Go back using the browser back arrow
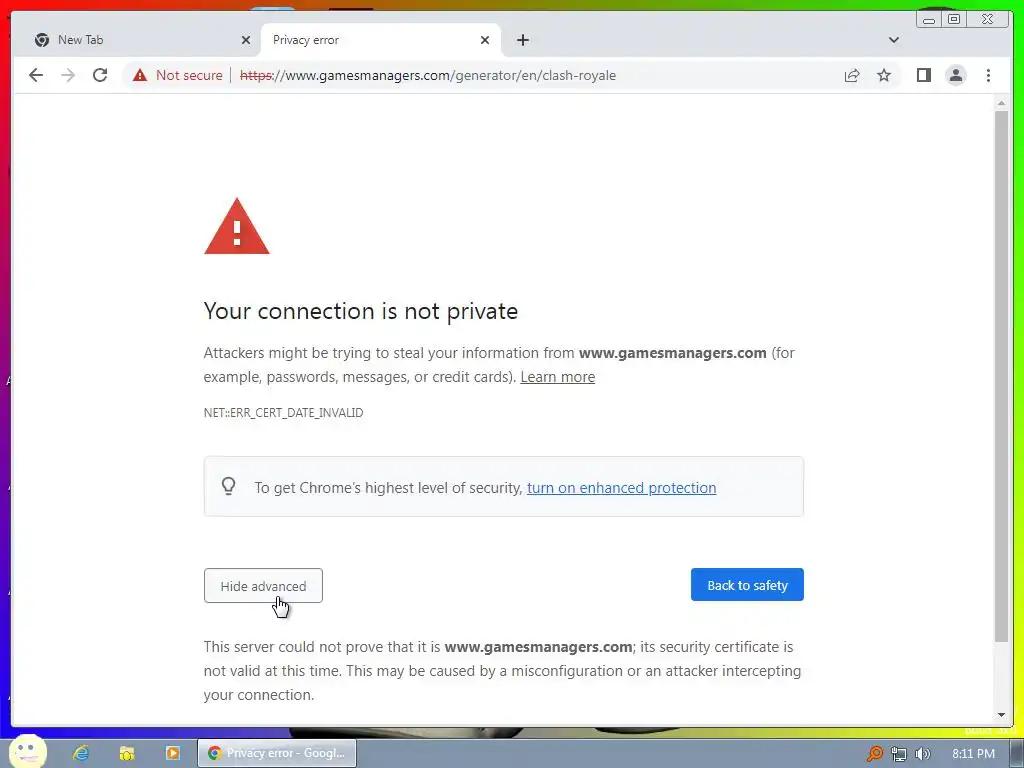 pos(36,75)
